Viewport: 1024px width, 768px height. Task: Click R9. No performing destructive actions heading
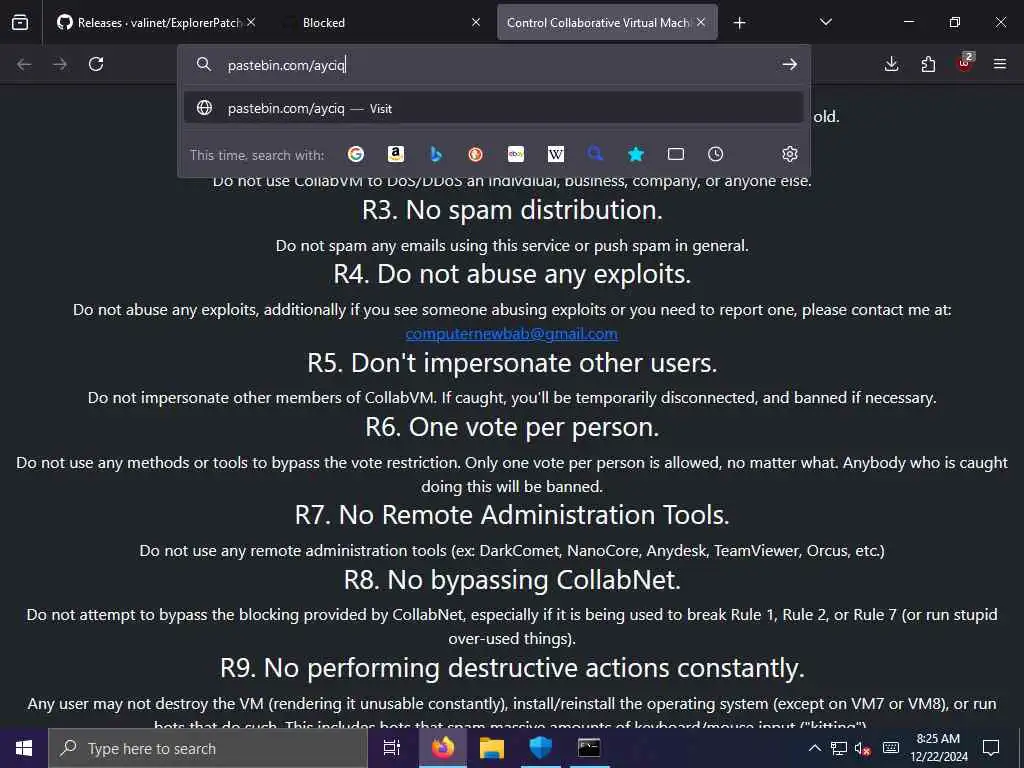[x=512, y=667]
